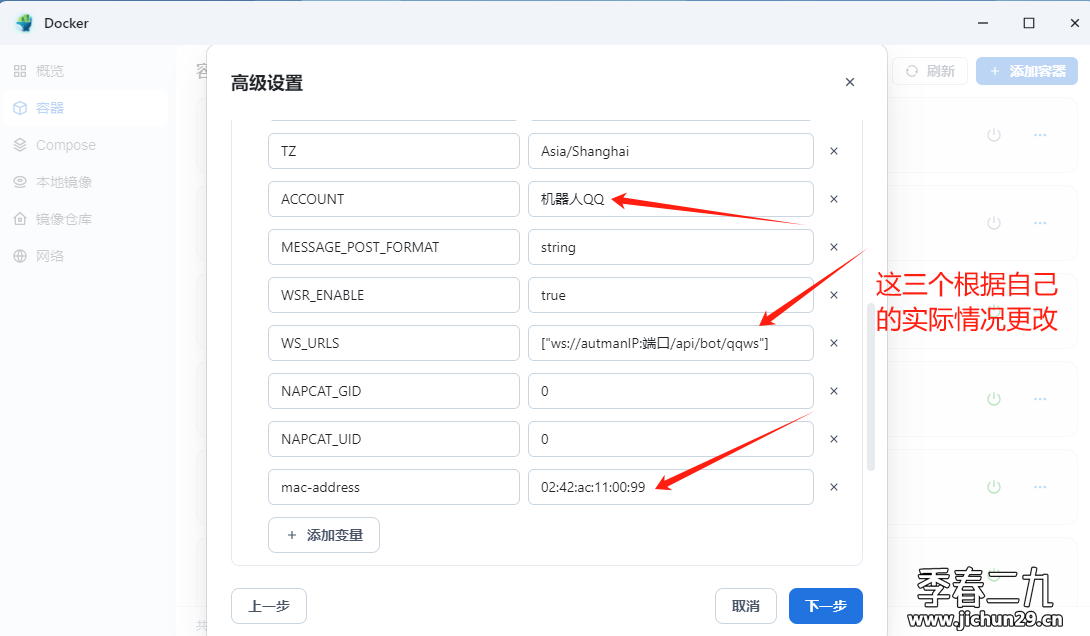The width and height of the screenshot is (1090, 636).
Task: Select the 容器 (Containers) sidebar icon
Action: click(x=22, y=107)
